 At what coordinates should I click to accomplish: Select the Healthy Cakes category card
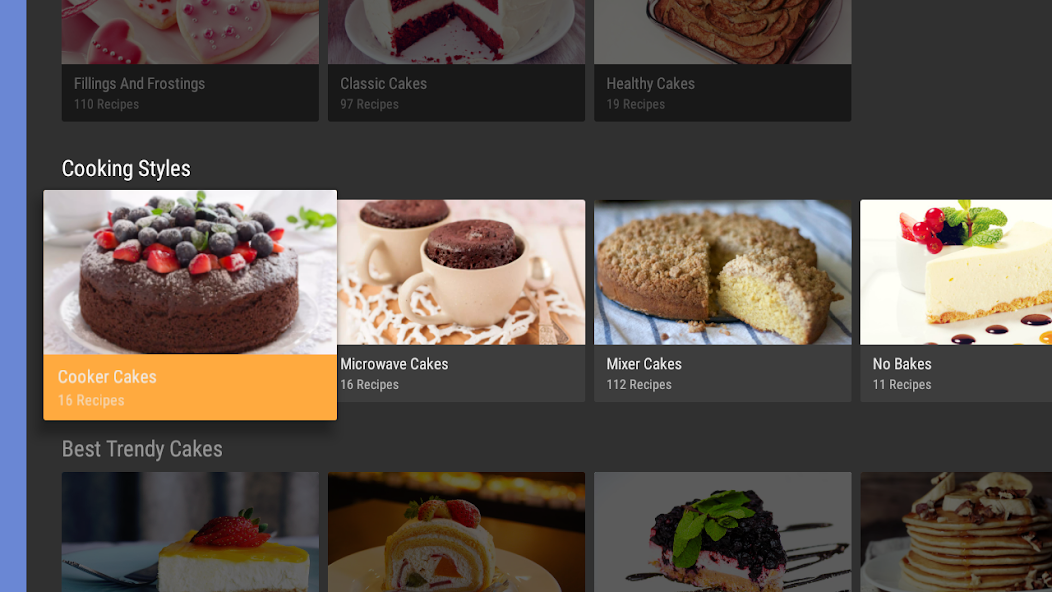click(723, 60)
